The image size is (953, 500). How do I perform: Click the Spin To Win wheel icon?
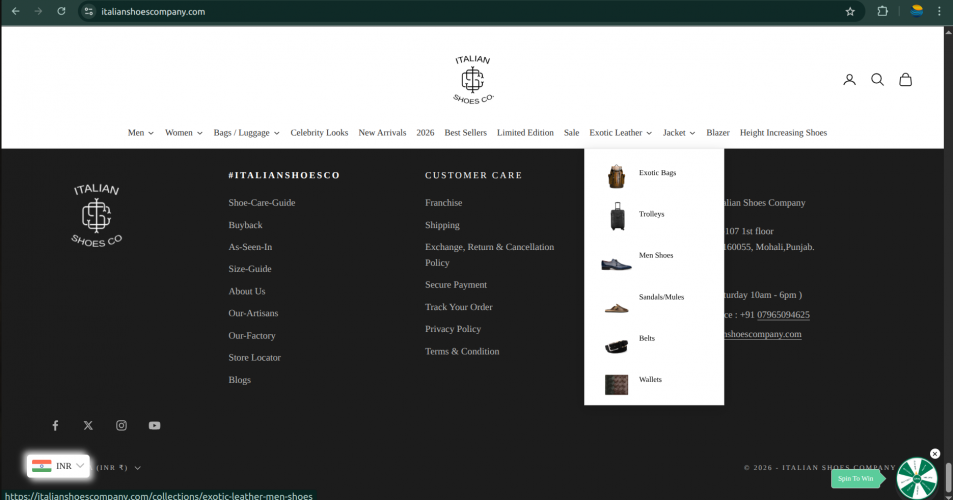click(917, 478)
